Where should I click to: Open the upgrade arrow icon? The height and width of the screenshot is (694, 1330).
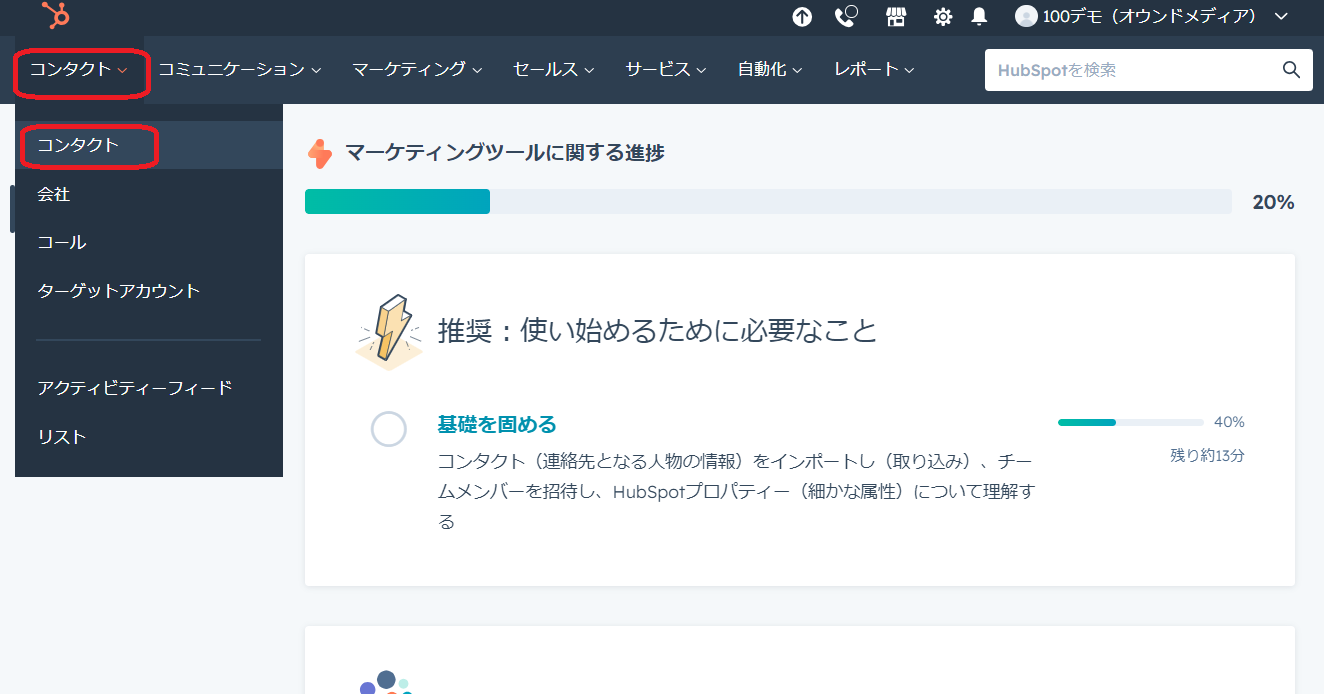[802, 16]
